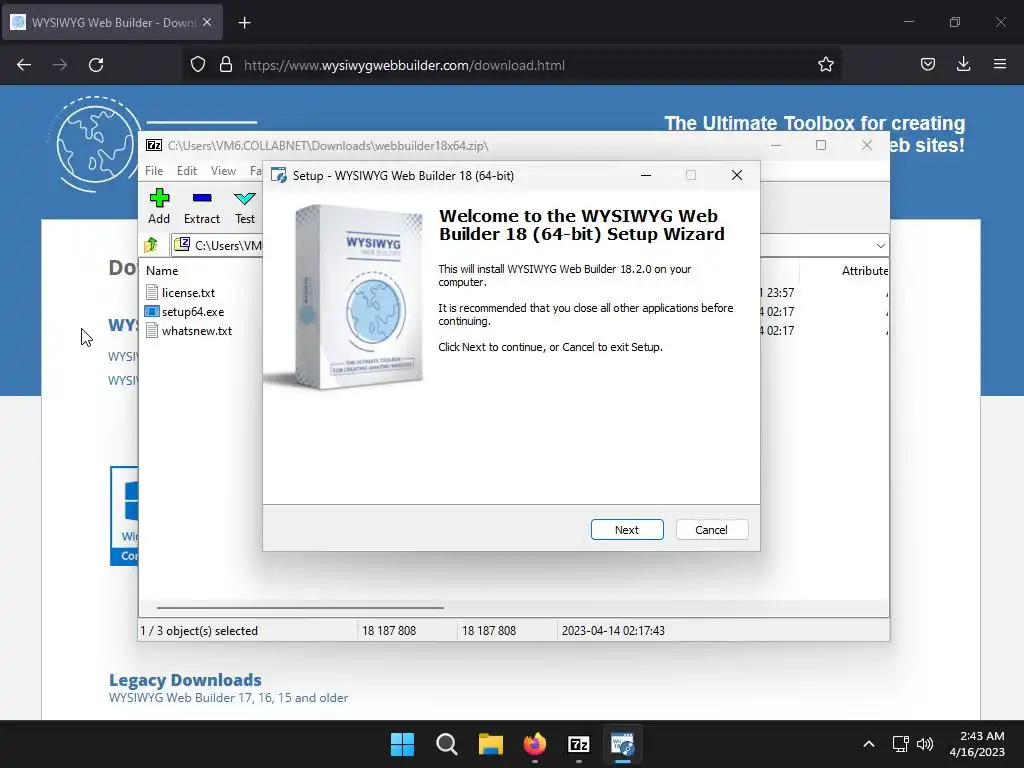The height and width of the screenshot is (768, 1024).
Task: Click the 7-Zip horizontal scrollbar
Action: [x=300, y=607]
